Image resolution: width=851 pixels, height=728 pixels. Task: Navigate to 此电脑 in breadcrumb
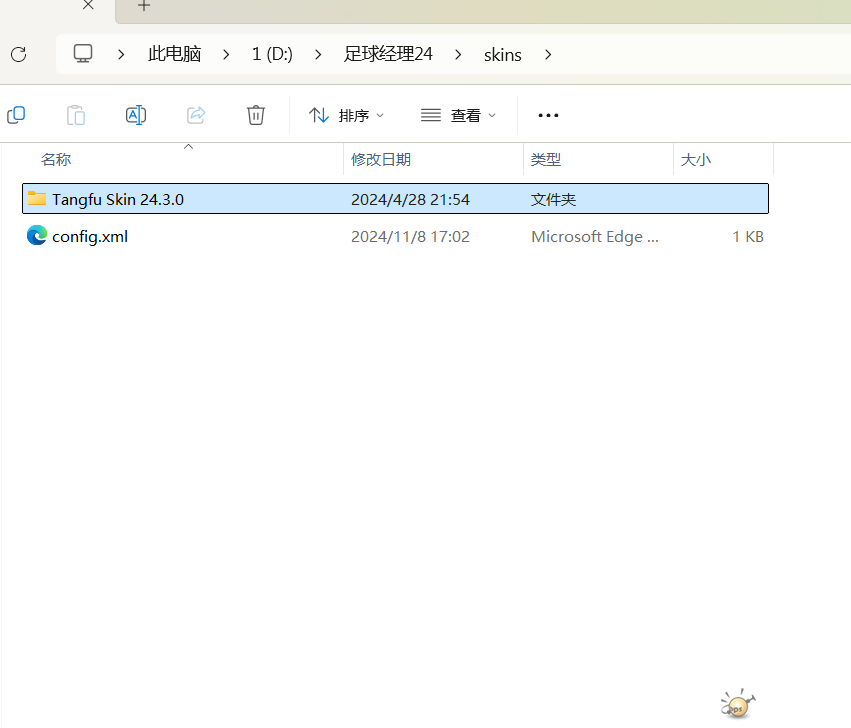pyautogui.click(x=174, y=54)
